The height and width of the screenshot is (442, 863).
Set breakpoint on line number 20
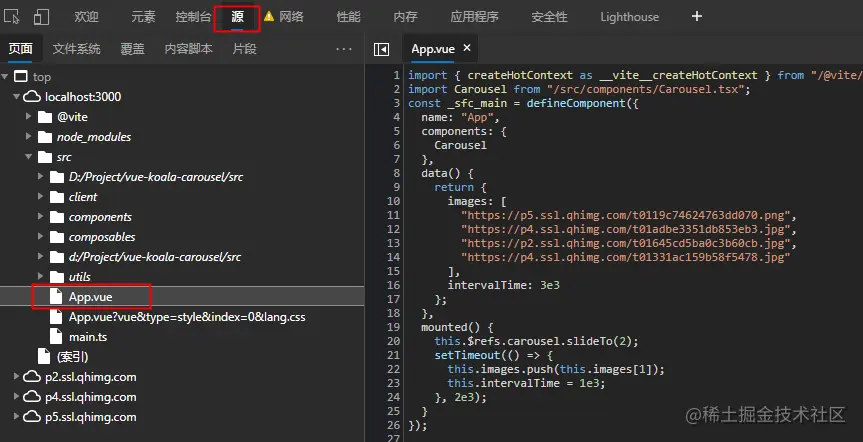tap(394, 341)
